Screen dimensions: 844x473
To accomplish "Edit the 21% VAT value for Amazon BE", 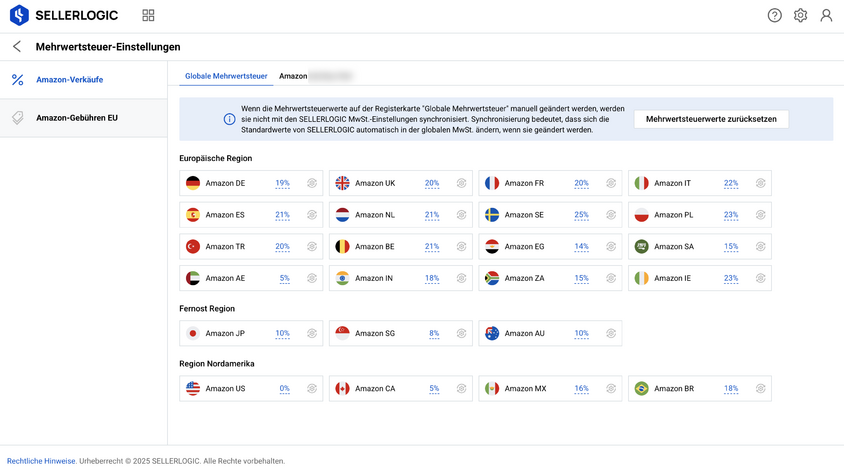I will point(432,247).
